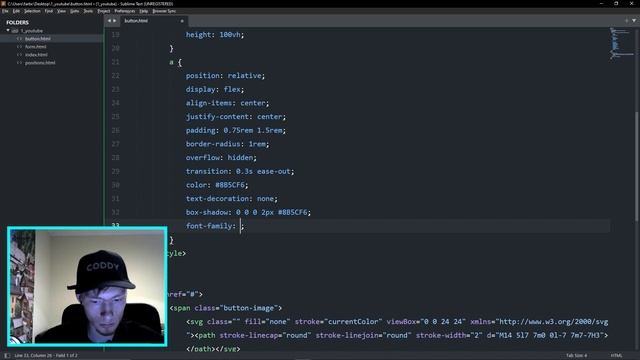
Task: Open the Edit menu
Action: pyautogui.click(x=16, y=11)
